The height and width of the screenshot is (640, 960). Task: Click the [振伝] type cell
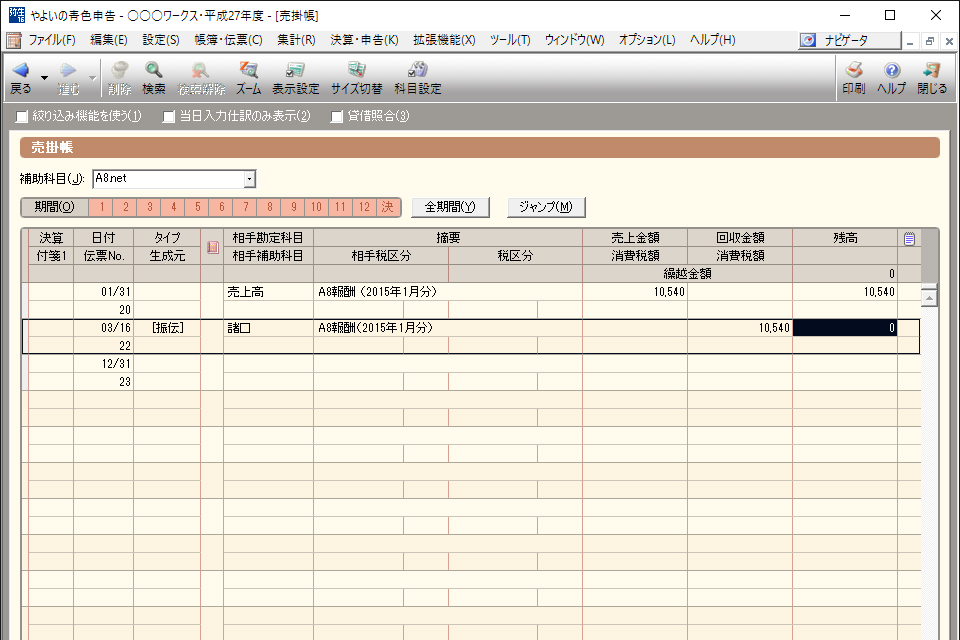tap(167, 328)
